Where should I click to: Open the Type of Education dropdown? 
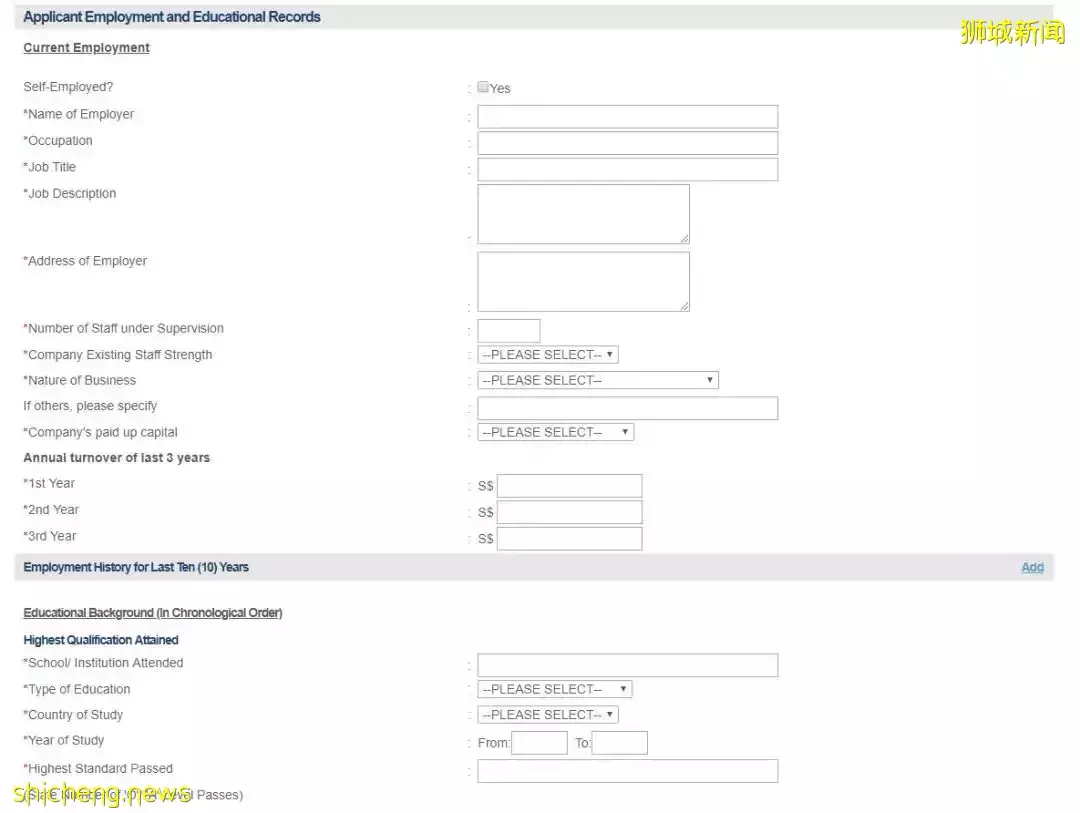tap(554, 689)
